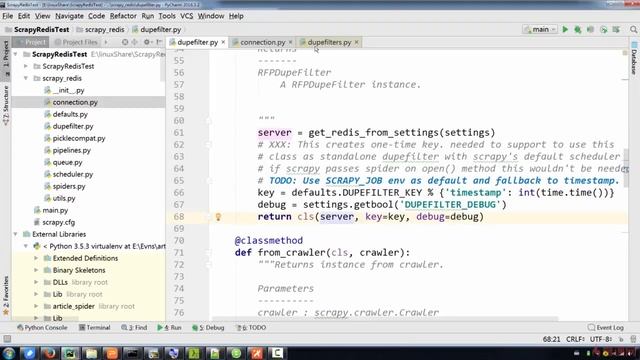Run the main configuration with green play icon
640x360 pixels.
click(565, 29)
